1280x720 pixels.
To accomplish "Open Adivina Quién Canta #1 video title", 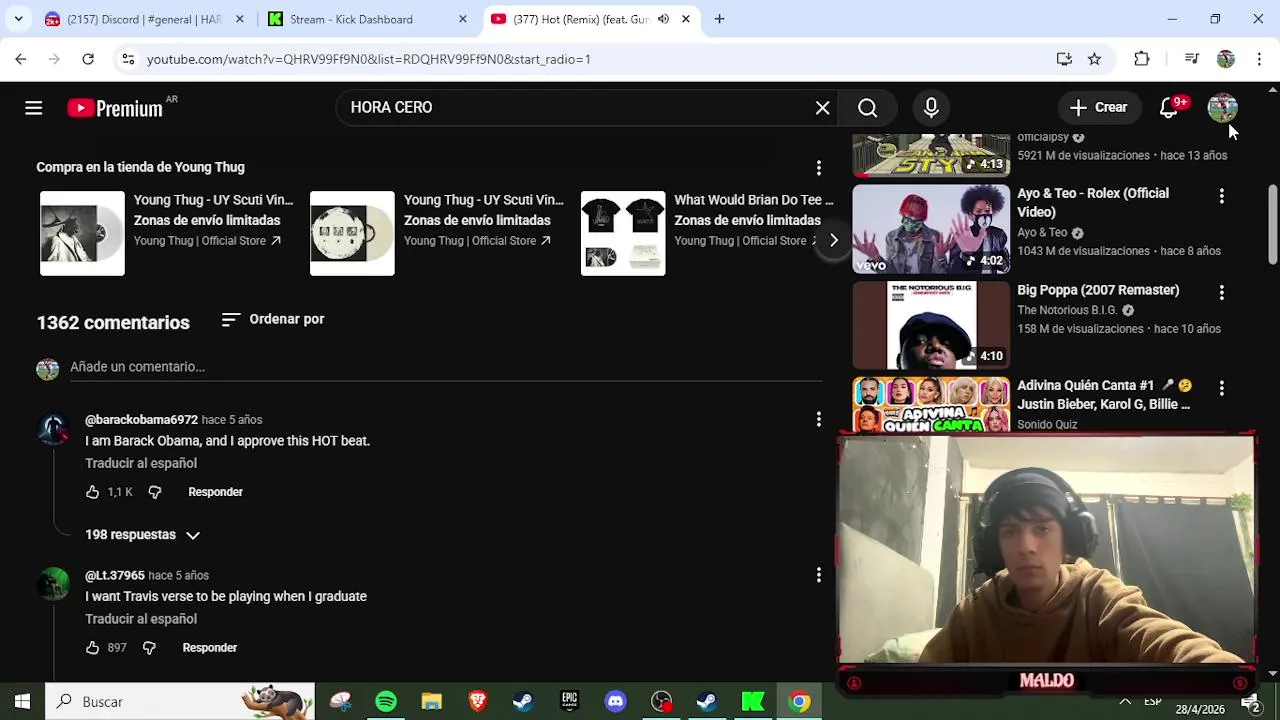I will 1104,395.
